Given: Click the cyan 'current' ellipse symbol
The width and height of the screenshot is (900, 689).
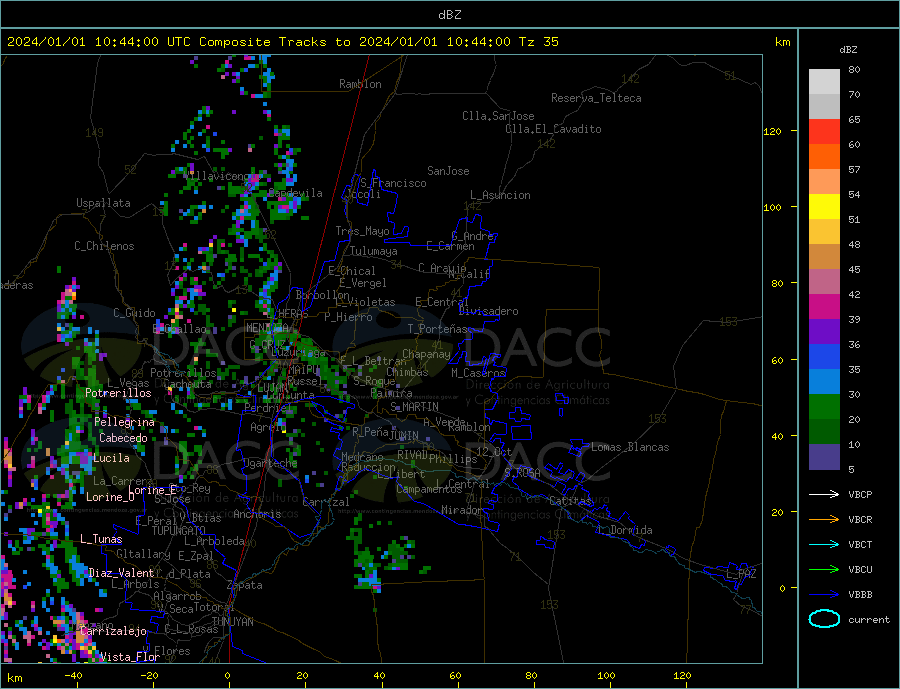Looking at the screenshot, I should [824, 619].
